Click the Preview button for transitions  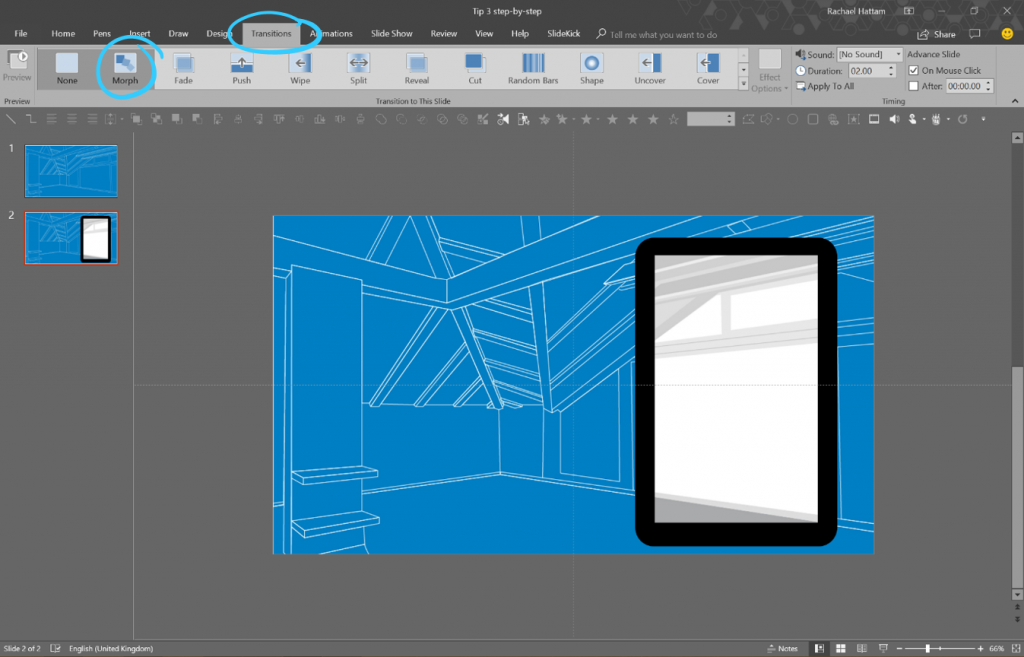click(18, 68)
